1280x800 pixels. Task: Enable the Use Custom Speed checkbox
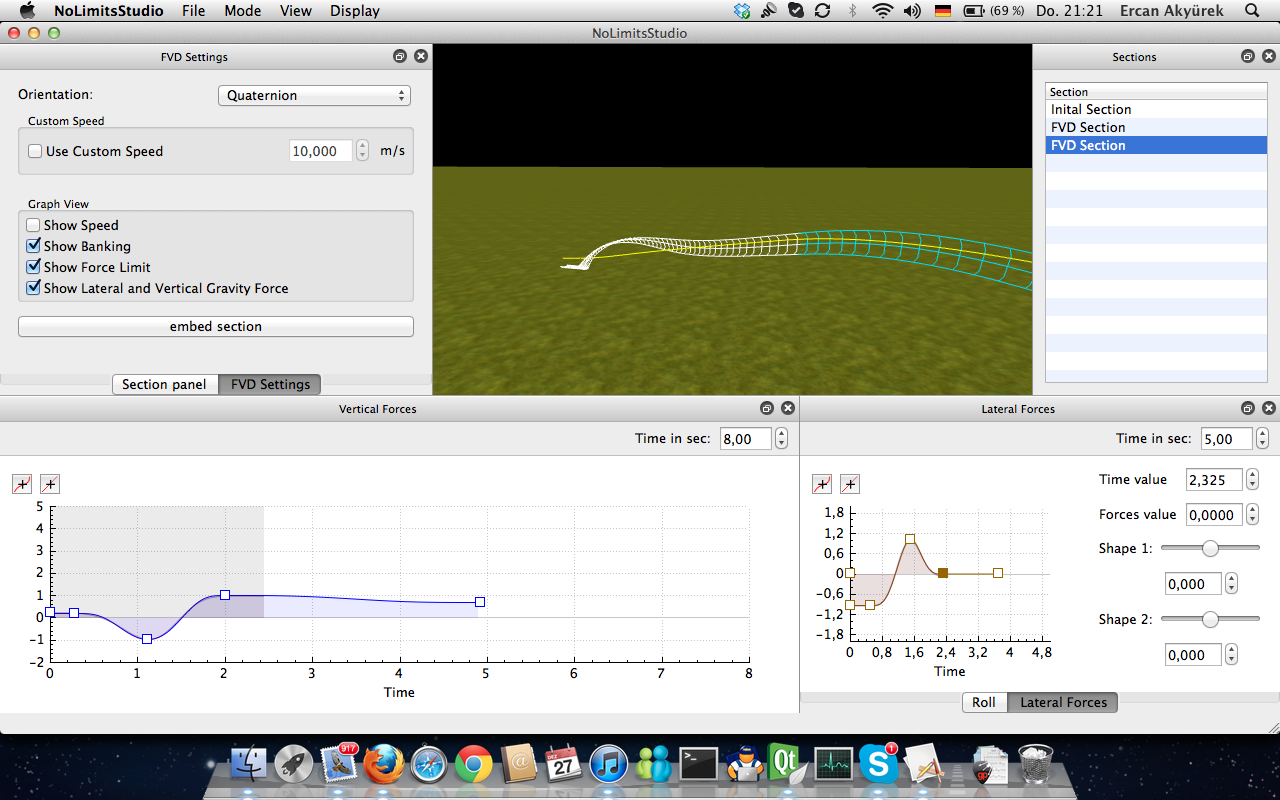(x=35, y=152)
